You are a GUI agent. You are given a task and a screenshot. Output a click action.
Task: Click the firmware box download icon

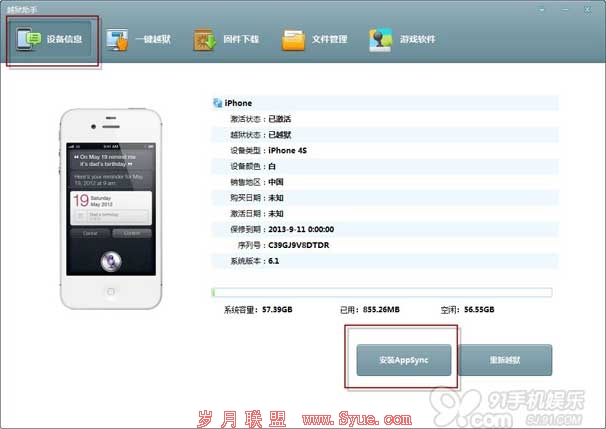[204, 40]
